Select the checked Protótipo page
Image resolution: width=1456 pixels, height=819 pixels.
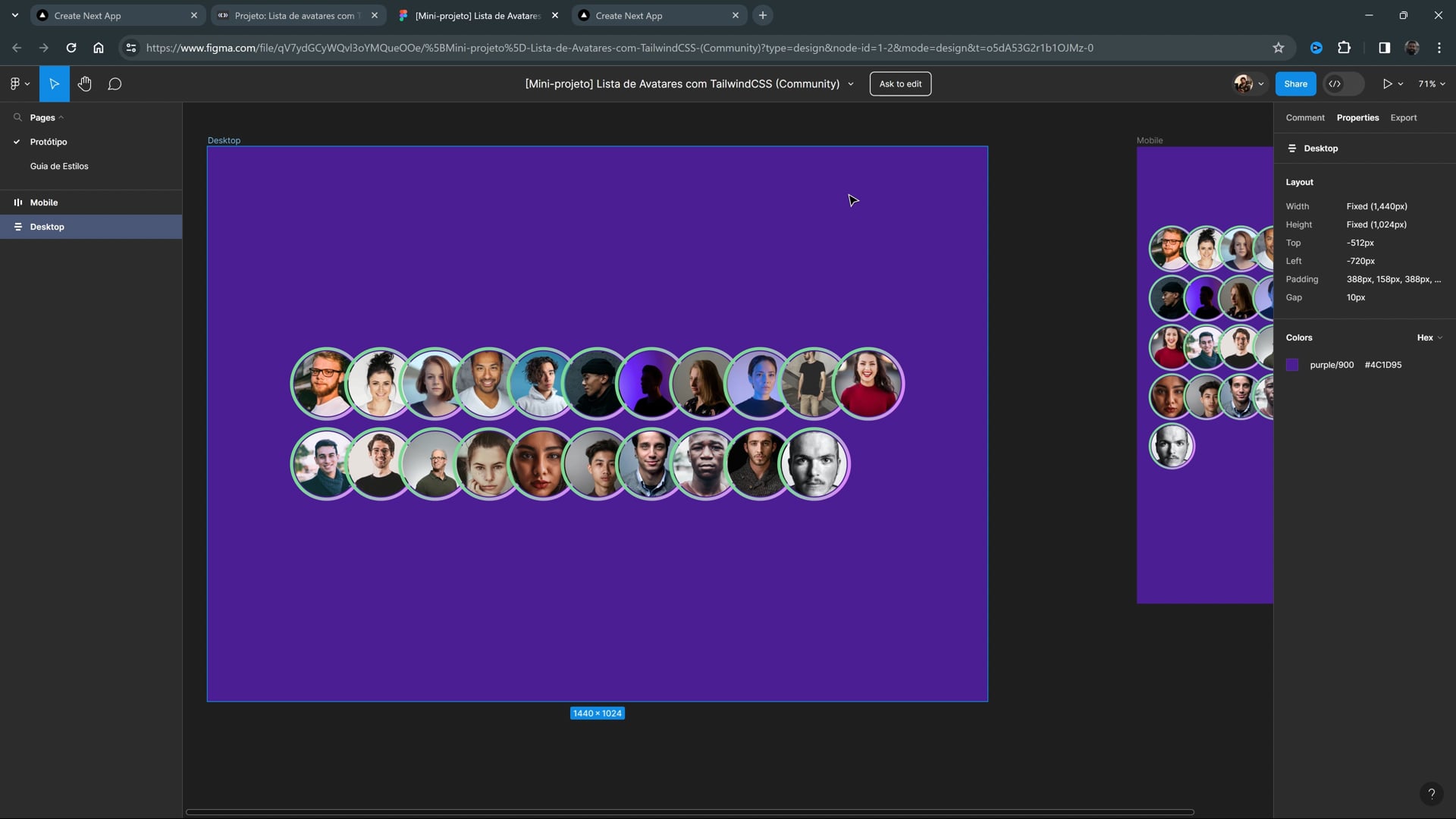click(x=49, y=142)
